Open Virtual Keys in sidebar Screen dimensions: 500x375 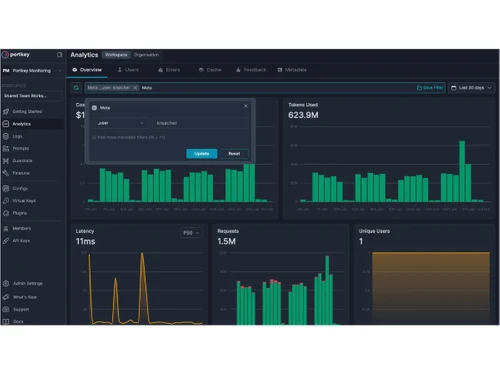[32, 201]
